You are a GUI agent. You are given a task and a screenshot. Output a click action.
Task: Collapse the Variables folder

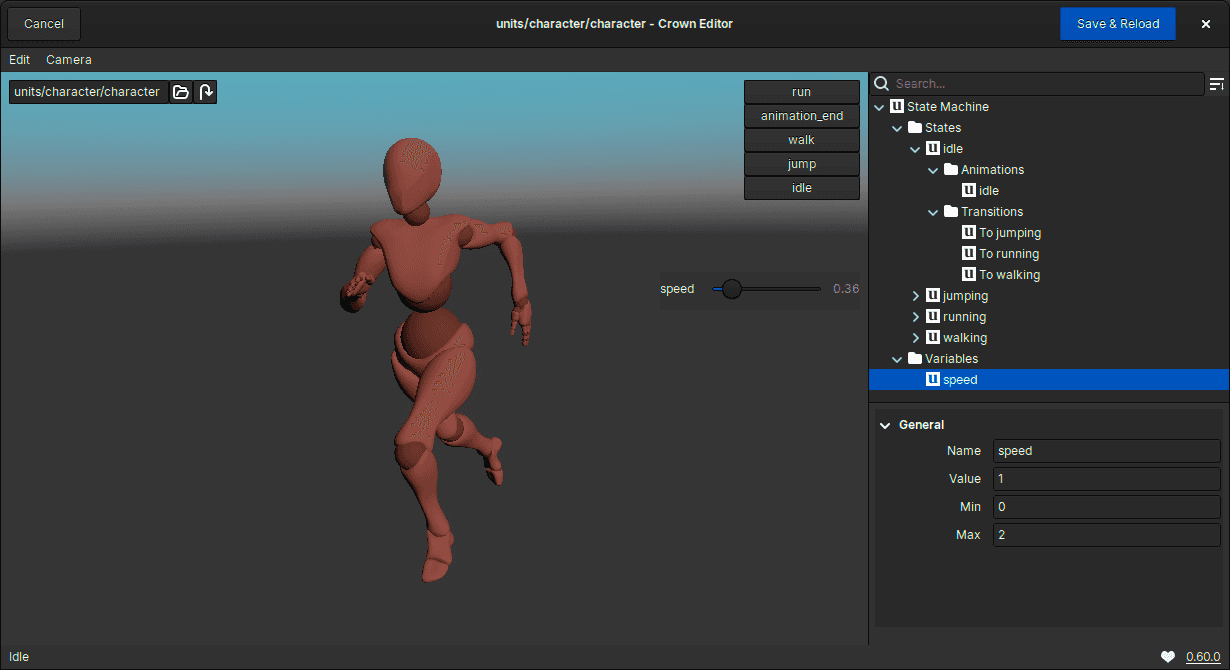point(897,359)
